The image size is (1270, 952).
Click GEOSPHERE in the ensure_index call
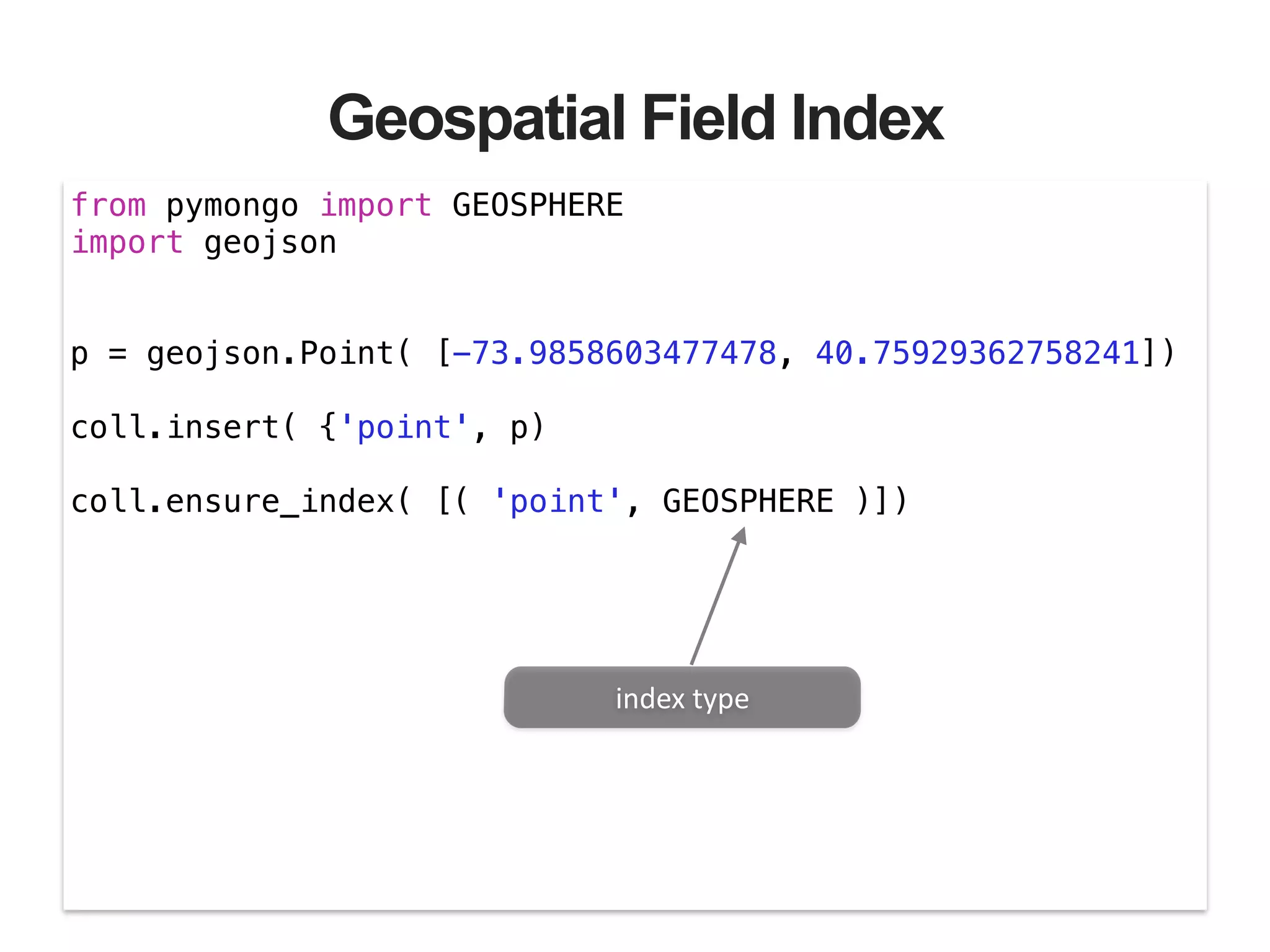pyautogui.click(x=747, y=501)
